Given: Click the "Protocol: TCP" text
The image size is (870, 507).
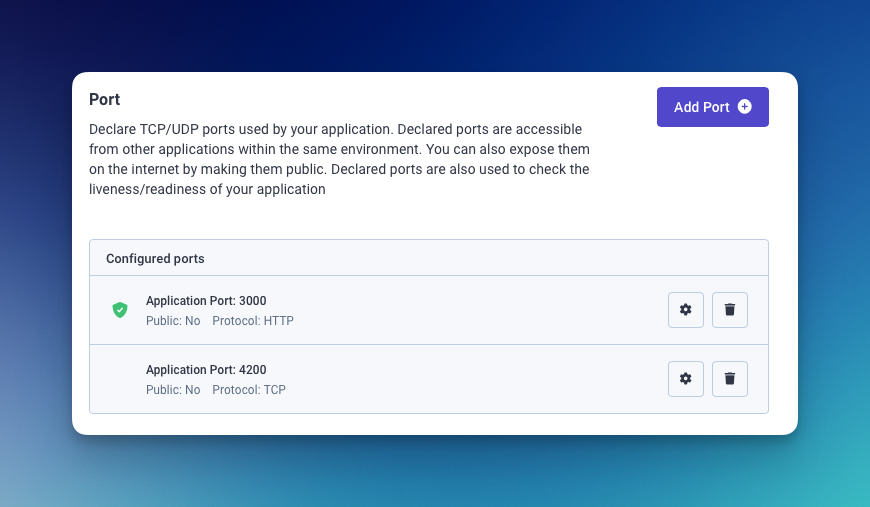Looking at the screenshot, I should tap(249, 390).
